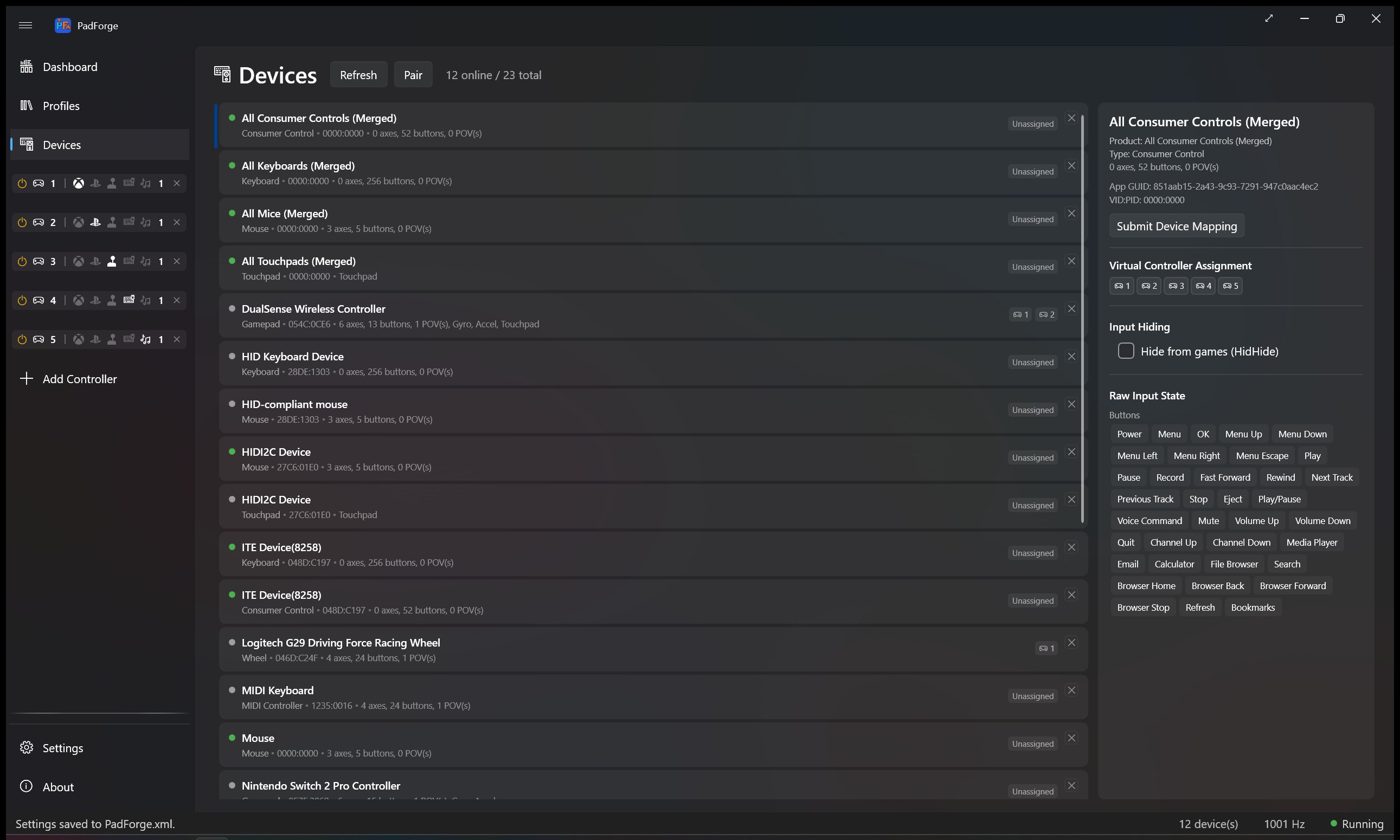Select the All Mice (Merged) device
Viewport: 1400px width, 840px height.
(653, 221)
